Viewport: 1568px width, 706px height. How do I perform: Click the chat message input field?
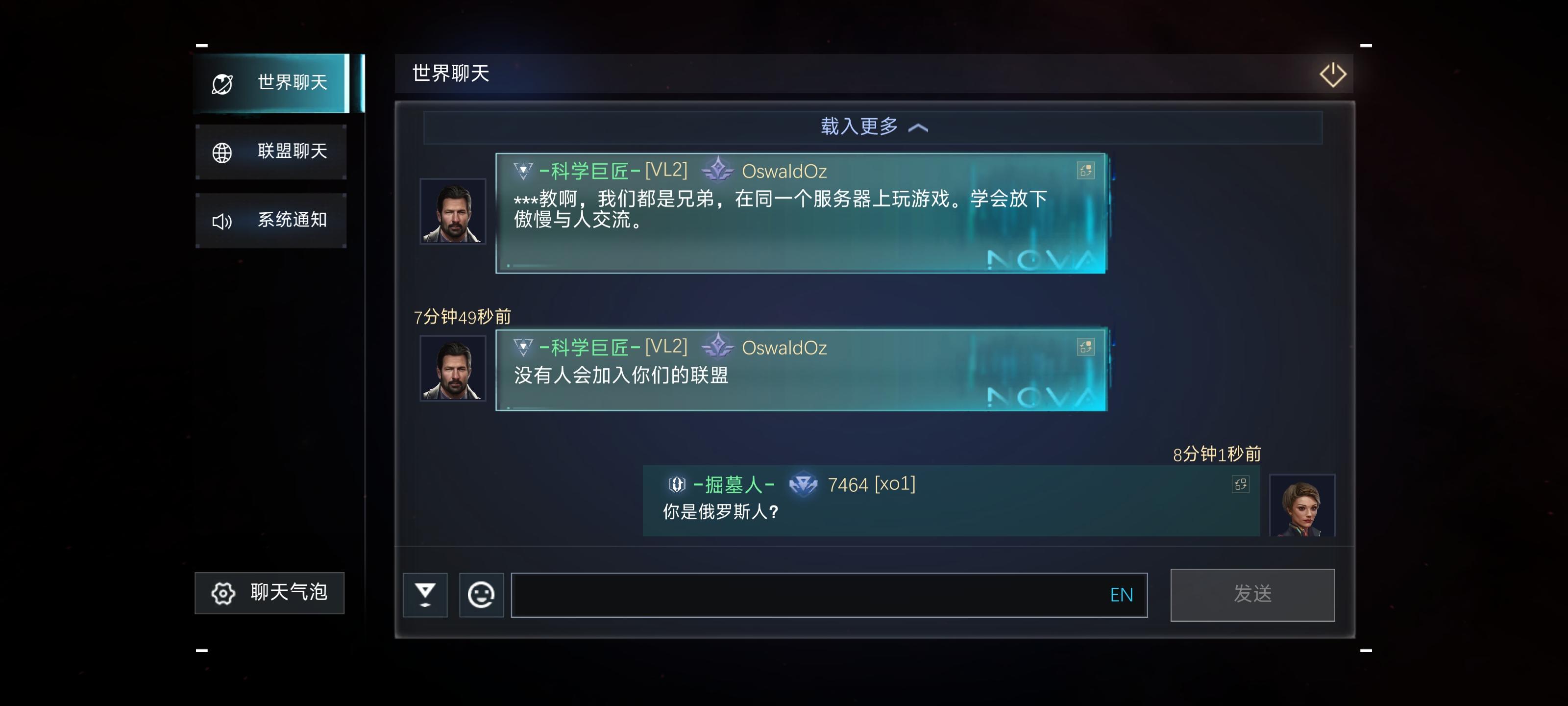(829, 595)
